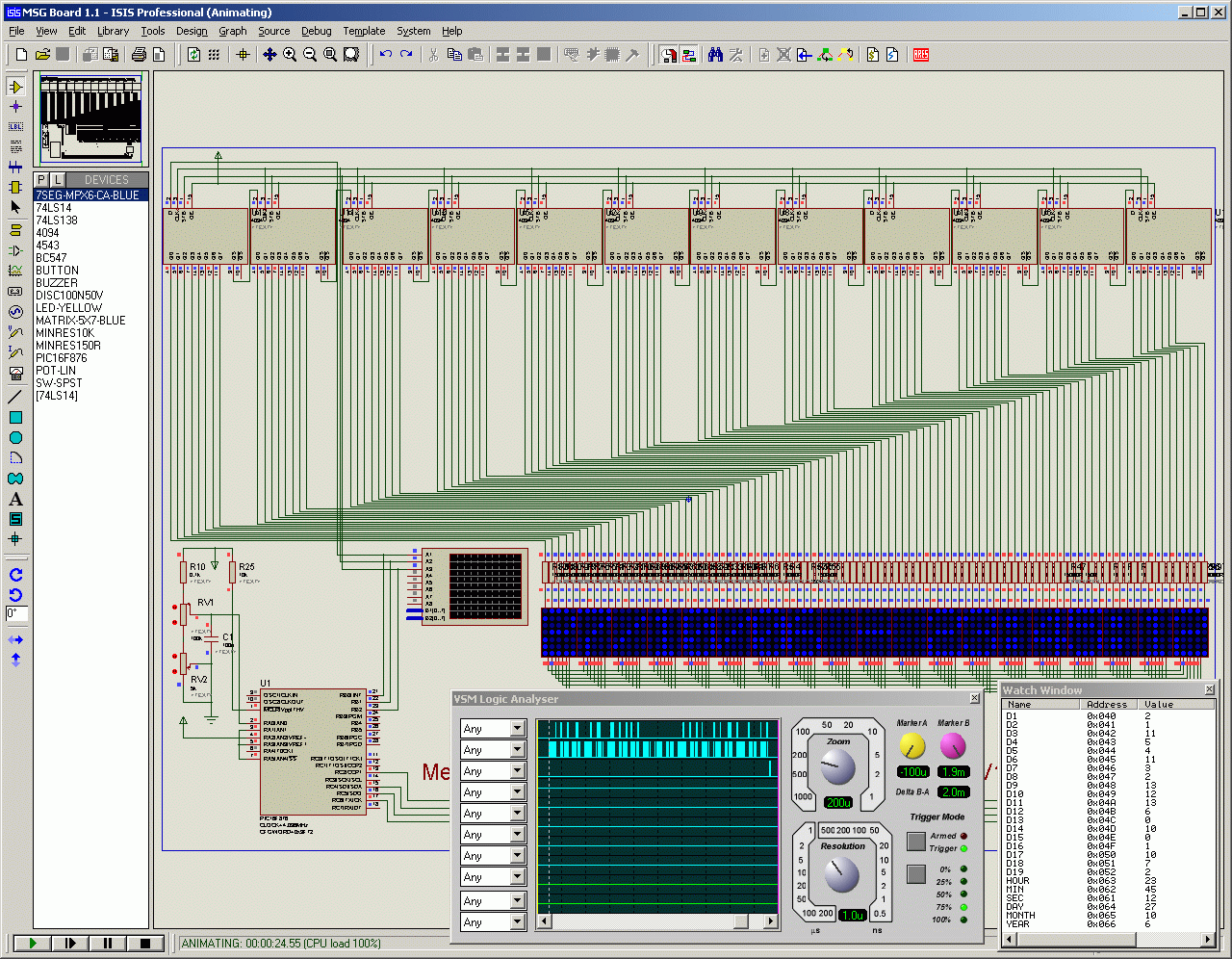
Task: Open the System menu
Action: [414, 31]
